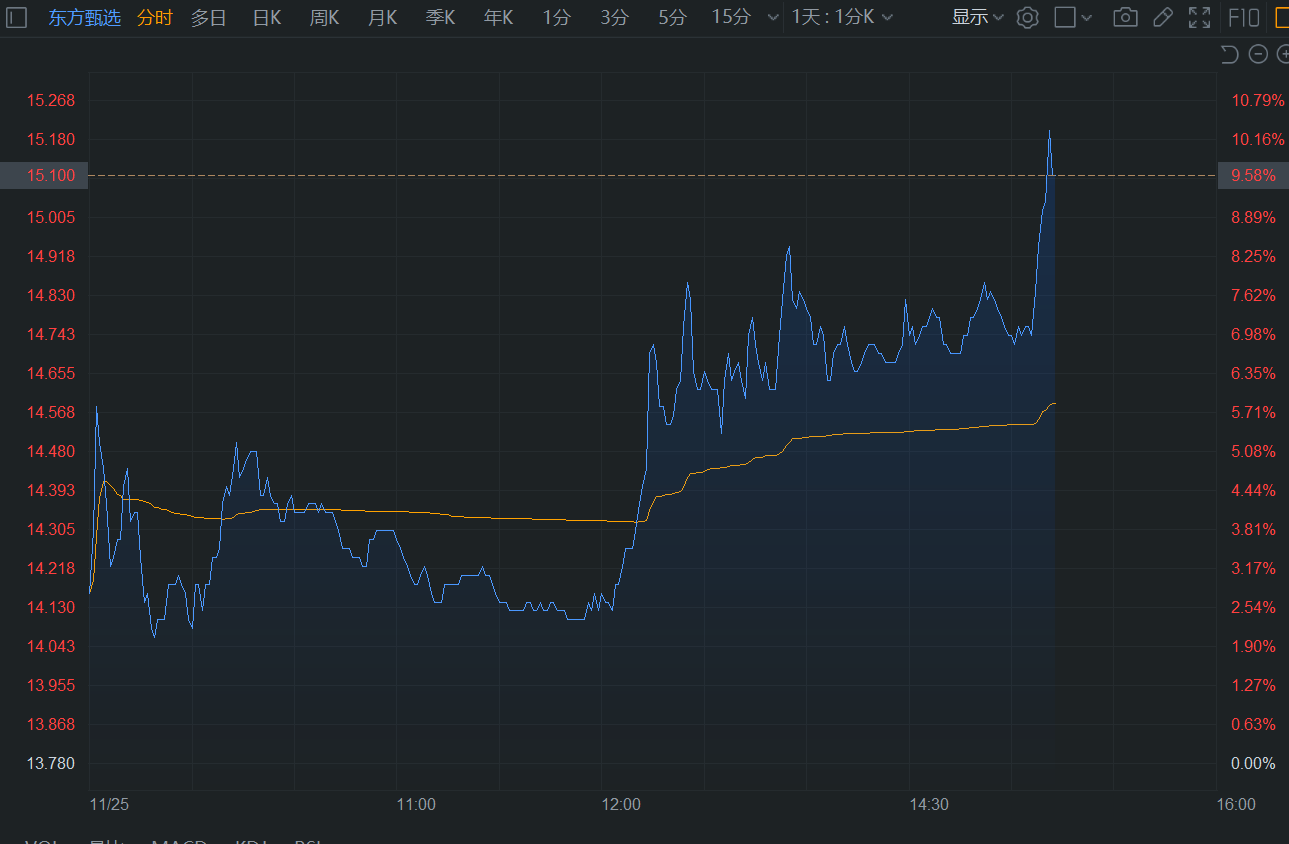Switch to 分时 intraday tab
The image size is (1289, 844).
(155, 17)
